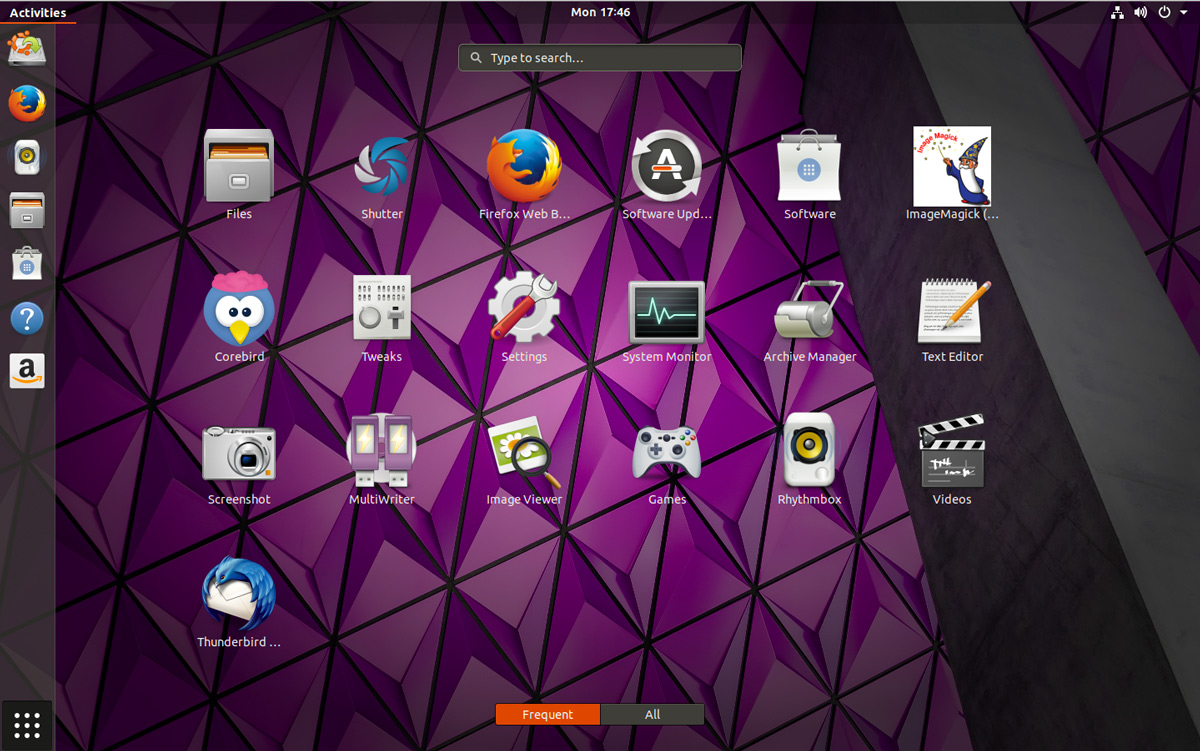Click the Type to search field
The image size is (1200, 751).
600,58
